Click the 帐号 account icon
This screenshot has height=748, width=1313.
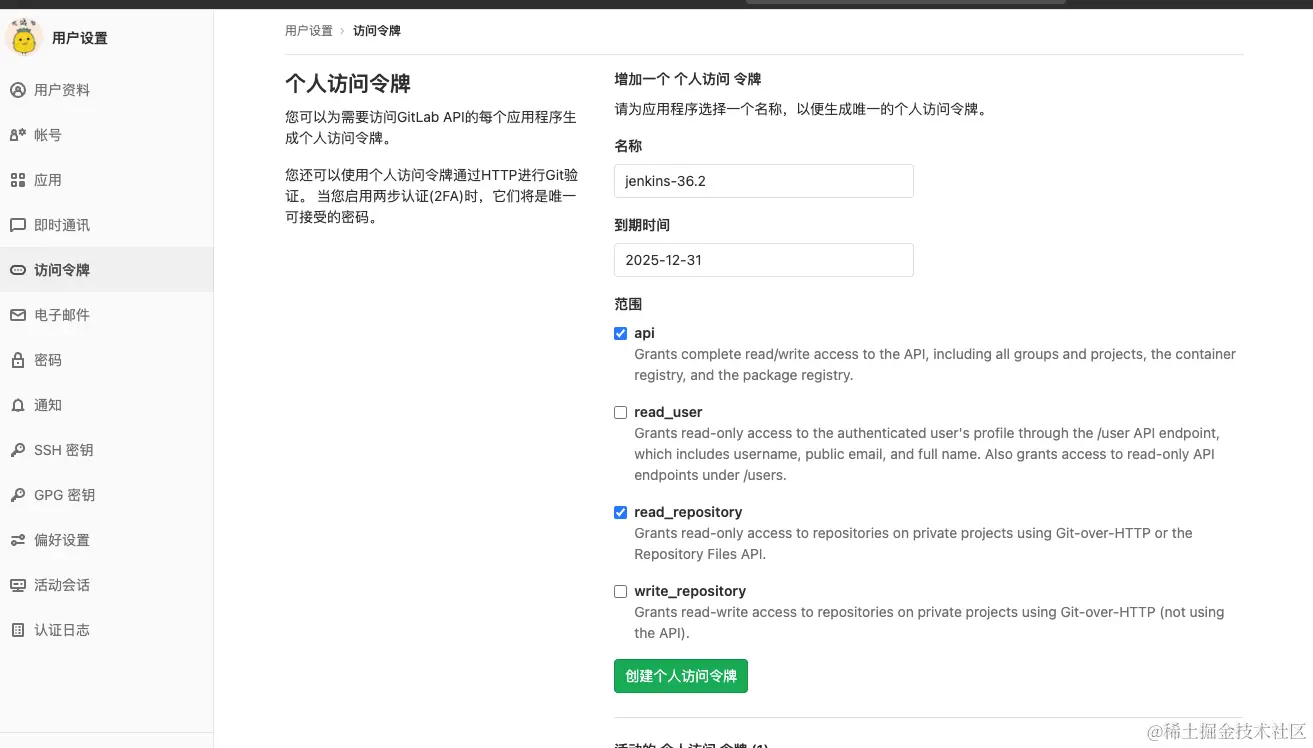(x=18, y=135)
